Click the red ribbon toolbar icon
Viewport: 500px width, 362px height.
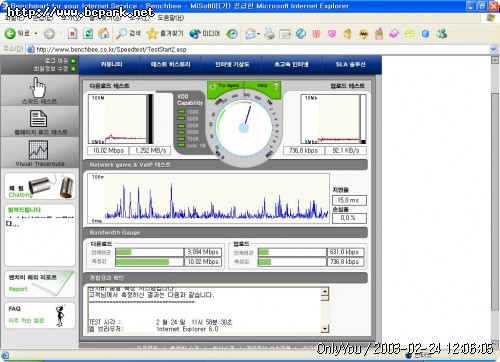pyautogui.click(x=316, y=34)
